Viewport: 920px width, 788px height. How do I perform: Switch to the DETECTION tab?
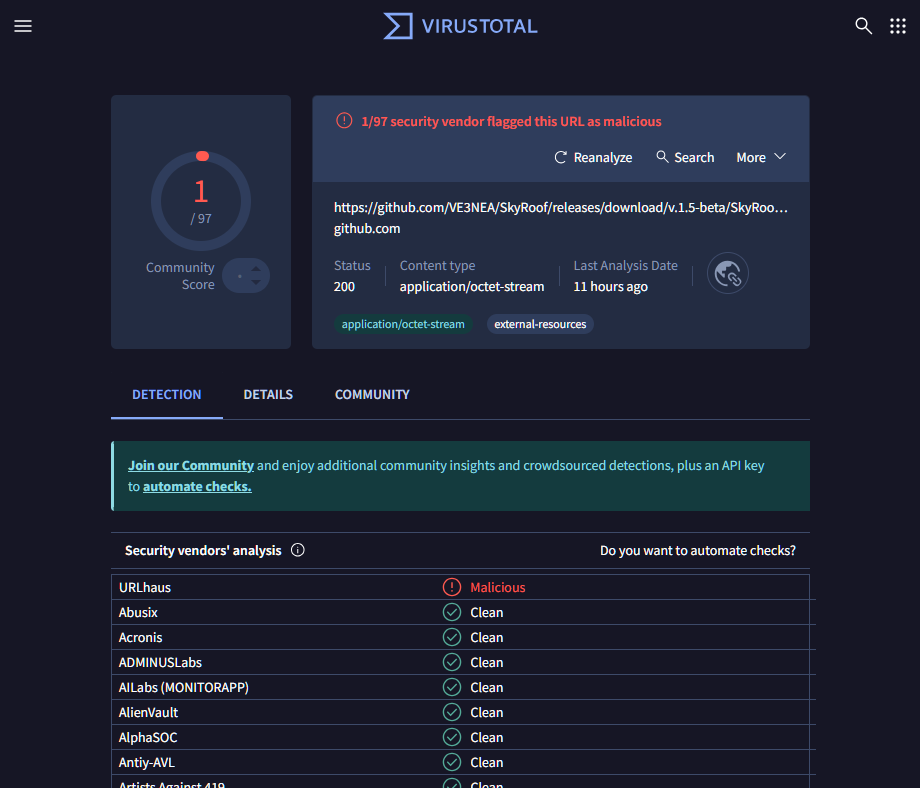pyautogui.click(x=167, y=394)
